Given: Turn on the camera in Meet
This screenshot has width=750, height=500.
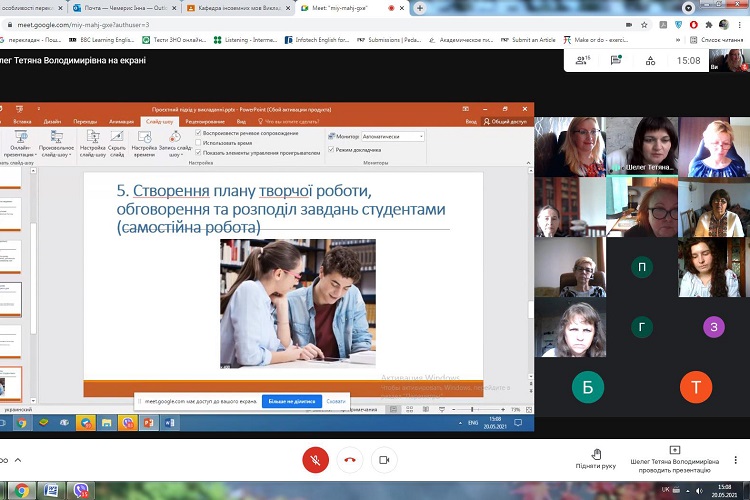Looking at the screenshot, I should (x=384, y=460).
